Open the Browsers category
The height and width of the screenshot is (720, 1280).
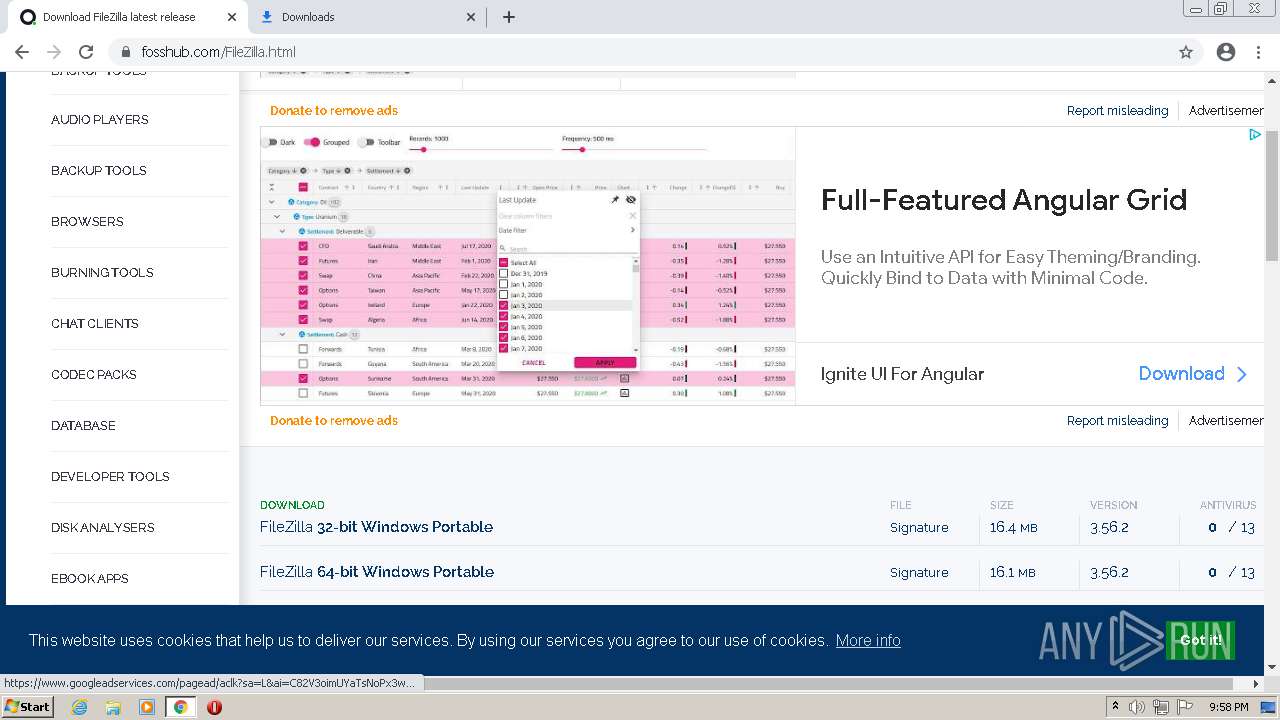[87, 221]
